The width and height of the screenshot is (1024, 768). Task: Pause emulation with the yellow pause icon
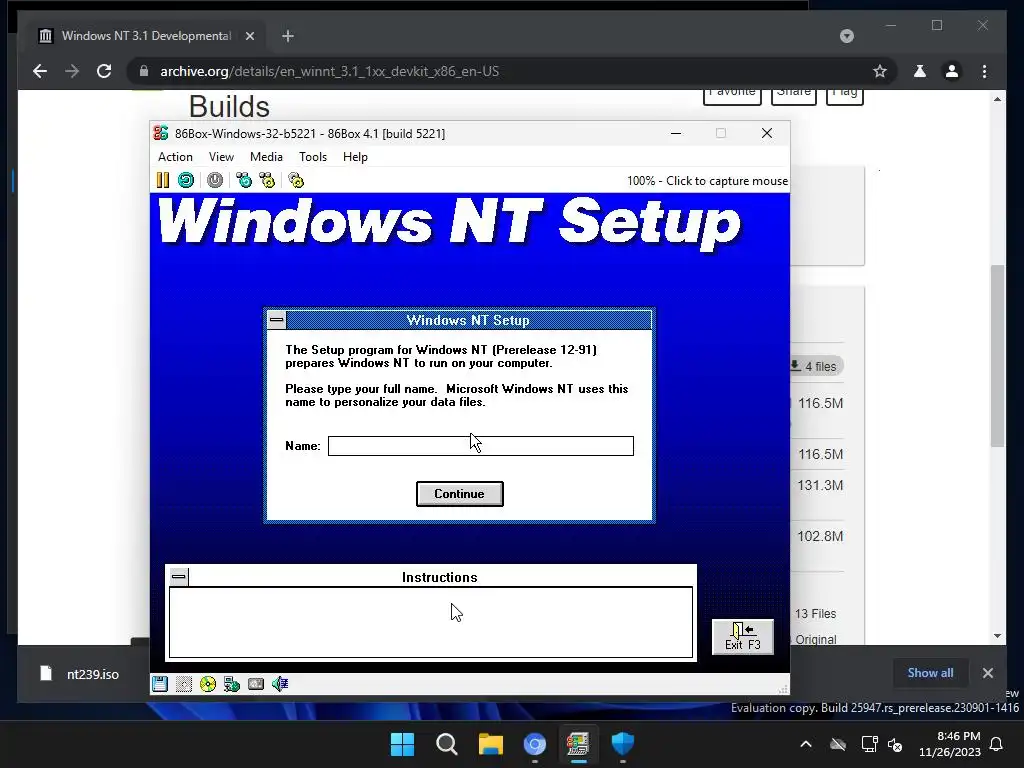coord(163,180)
